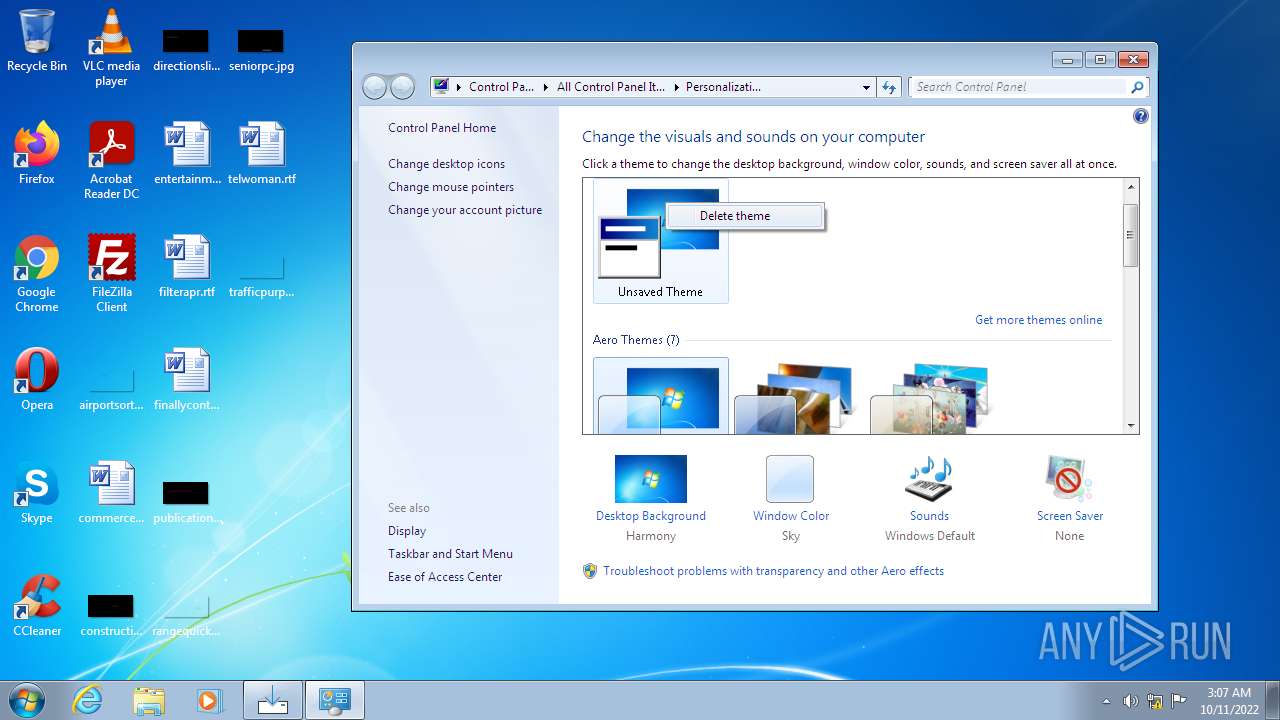Open Get more themes online link
This screenshot has width=1280, height=720.
[1039, 320]
